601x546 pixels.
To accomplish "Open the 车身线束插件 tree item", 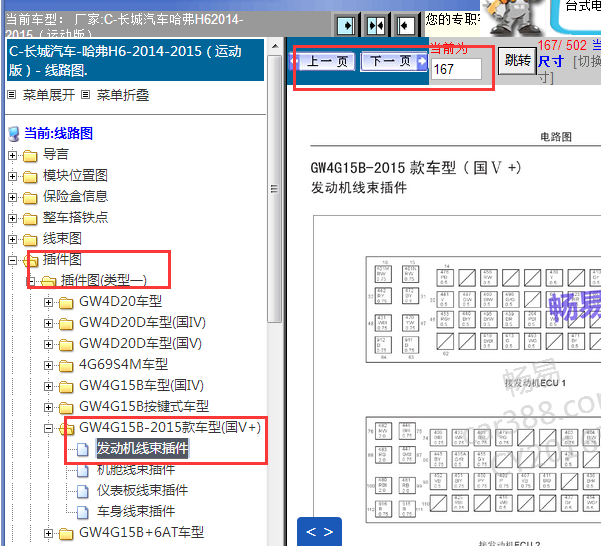I will pyautogui.click(x=136, y=512).
